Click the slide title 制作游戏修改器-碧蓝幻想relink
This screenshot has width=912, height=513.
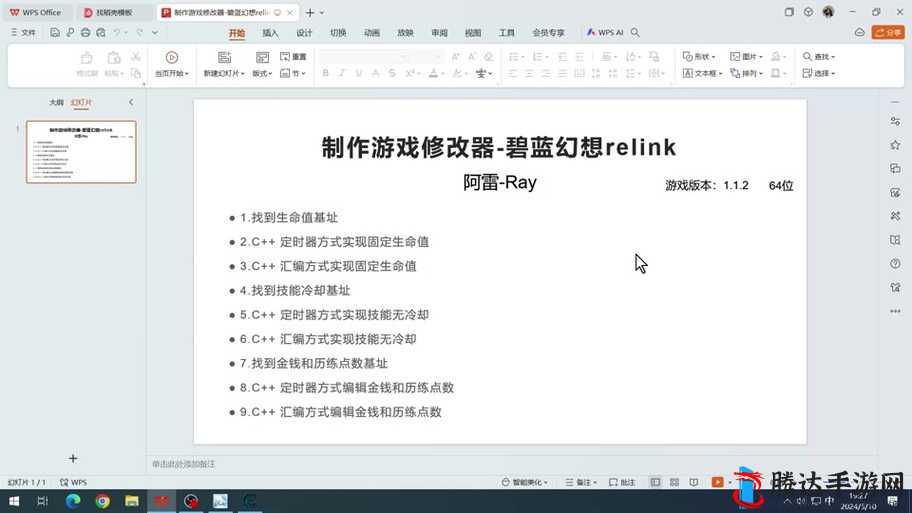click(x=499, y=147)
